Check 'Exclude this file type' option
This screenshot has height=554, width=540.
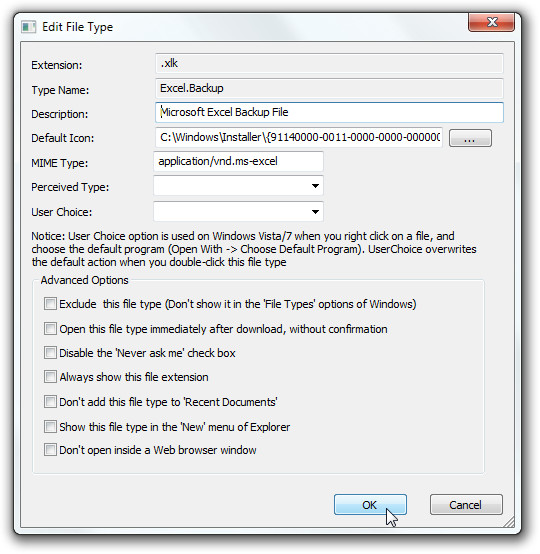point(50,303)
